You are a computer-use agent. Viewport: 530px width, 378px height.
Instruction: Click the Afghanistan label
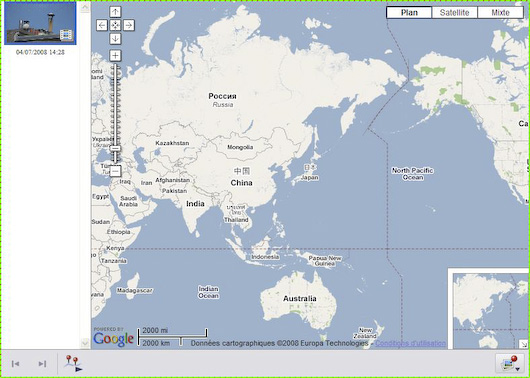[x=172, y=180]
